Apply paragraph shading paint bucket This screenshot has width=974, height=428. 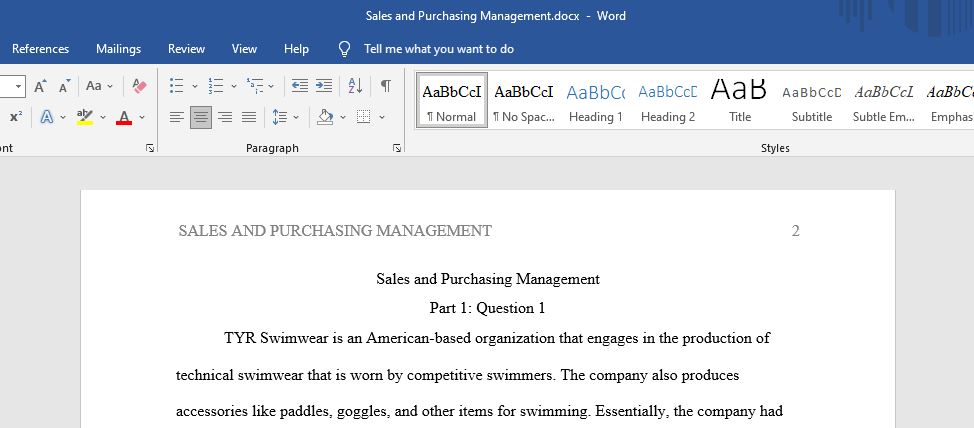pyautogui.click(x=325, y=117)
